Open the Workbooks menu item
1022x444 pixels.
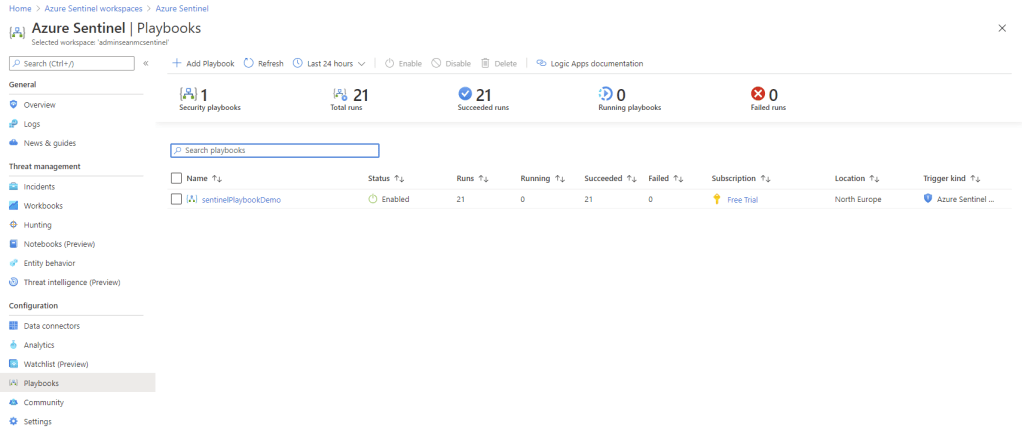pyautogui.click(x=43, y=206)
